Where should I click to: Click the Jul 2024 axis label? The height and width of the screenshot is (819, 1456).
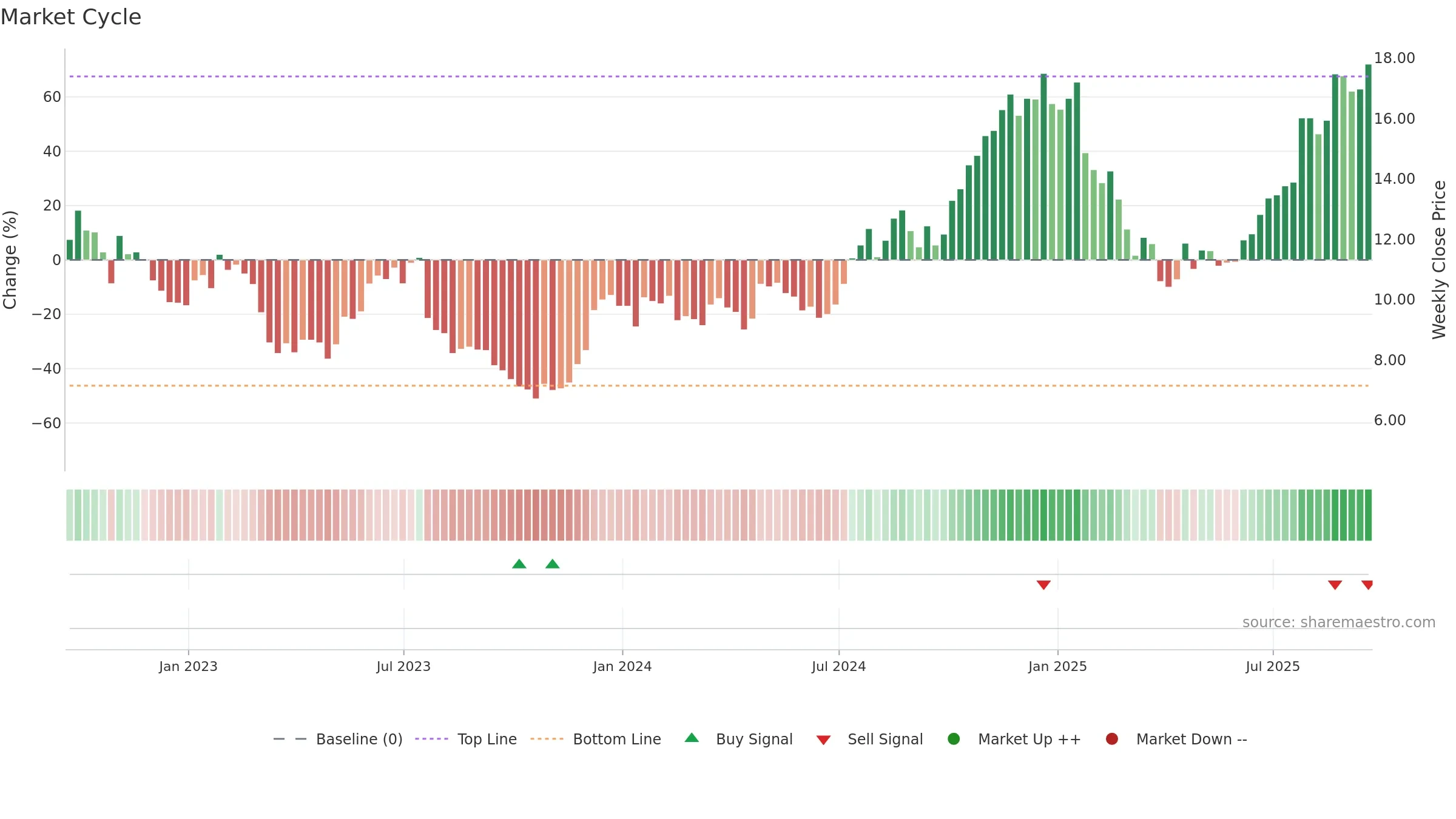tap(839, 667)
